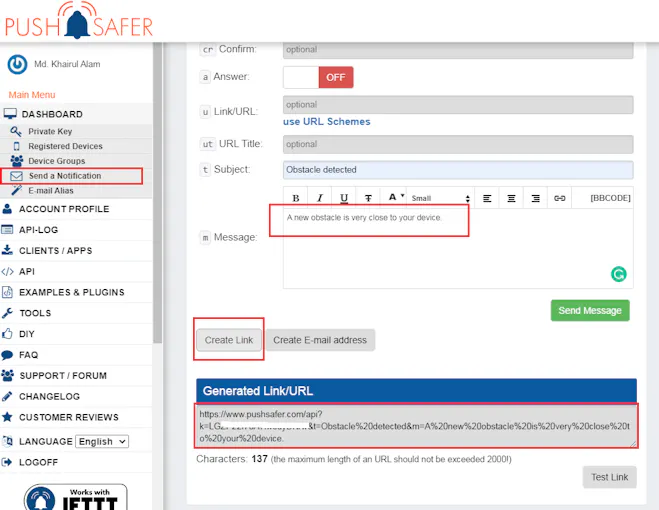Click the Dashboard monitor icon
Image resolution: width=659 pixels, height=510 pixels.
10,114
